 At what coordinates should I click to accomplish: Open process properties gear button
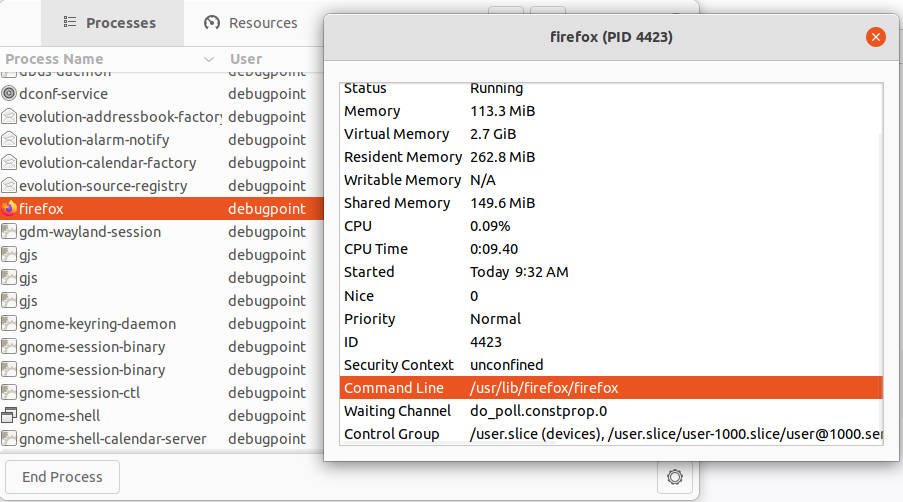click(x=674, y=477)
